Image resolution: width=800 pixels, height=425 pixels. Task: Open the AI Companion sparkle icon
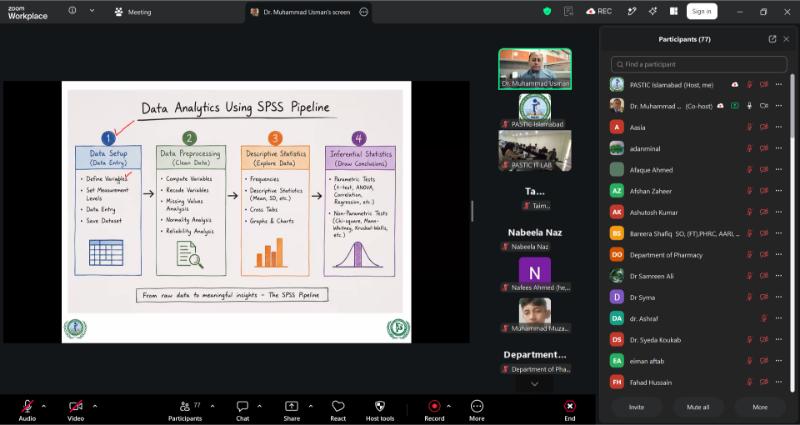coord(653,11)
